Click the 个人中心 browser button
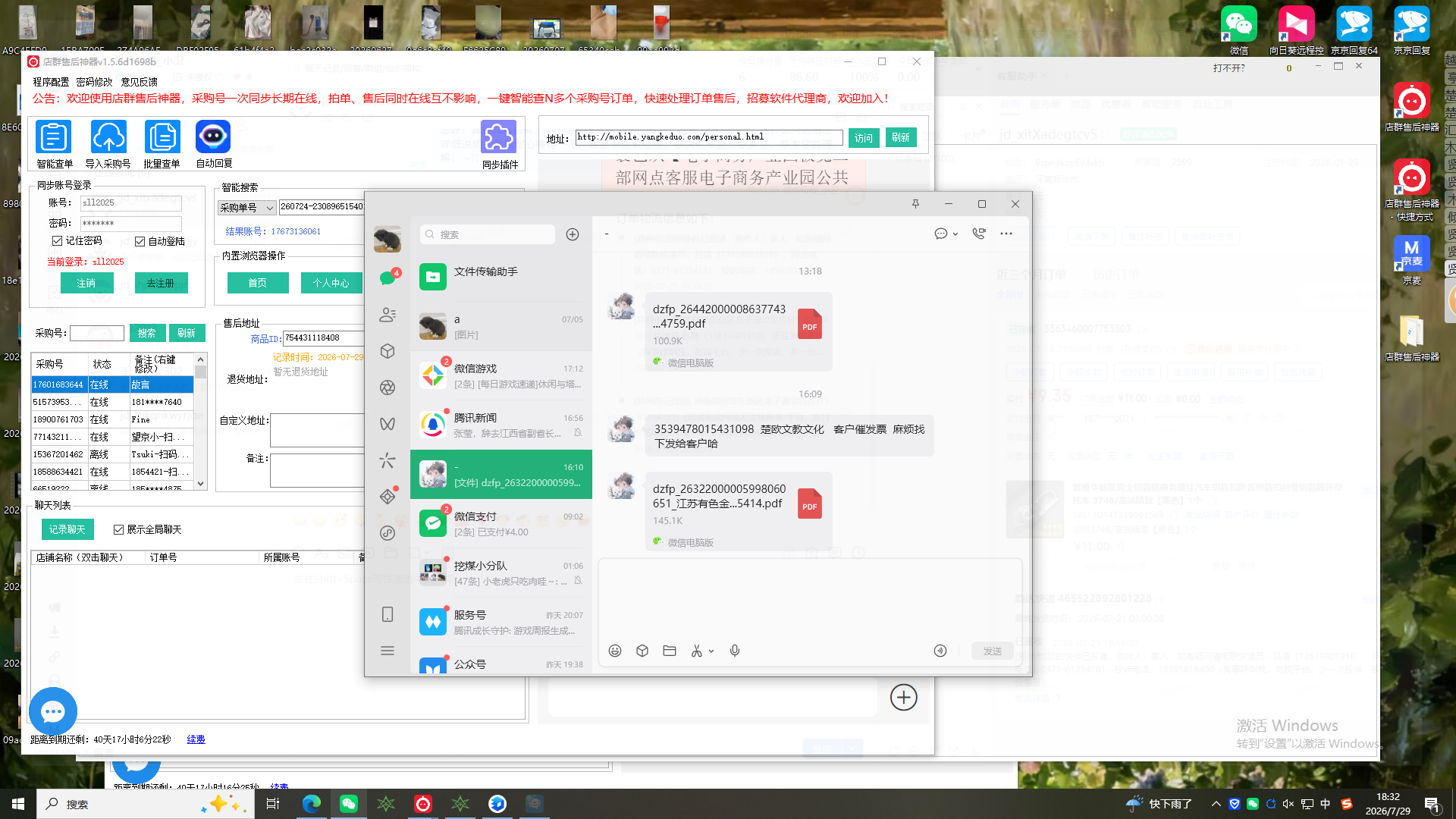Image resolution: width=1456 pixels, height=819 pixels. coord(331,283)
